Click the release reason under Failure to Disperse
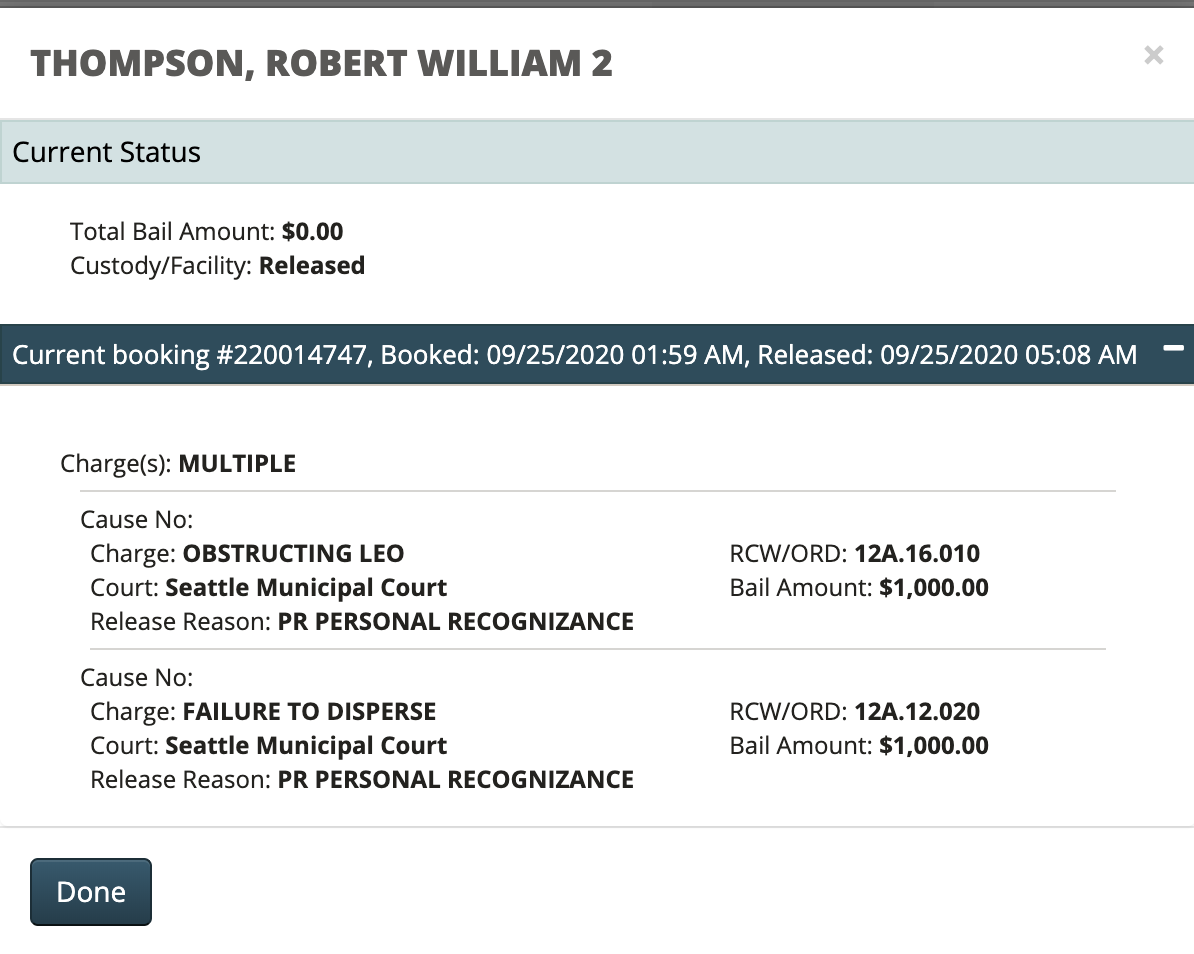 tap(455, 780)
